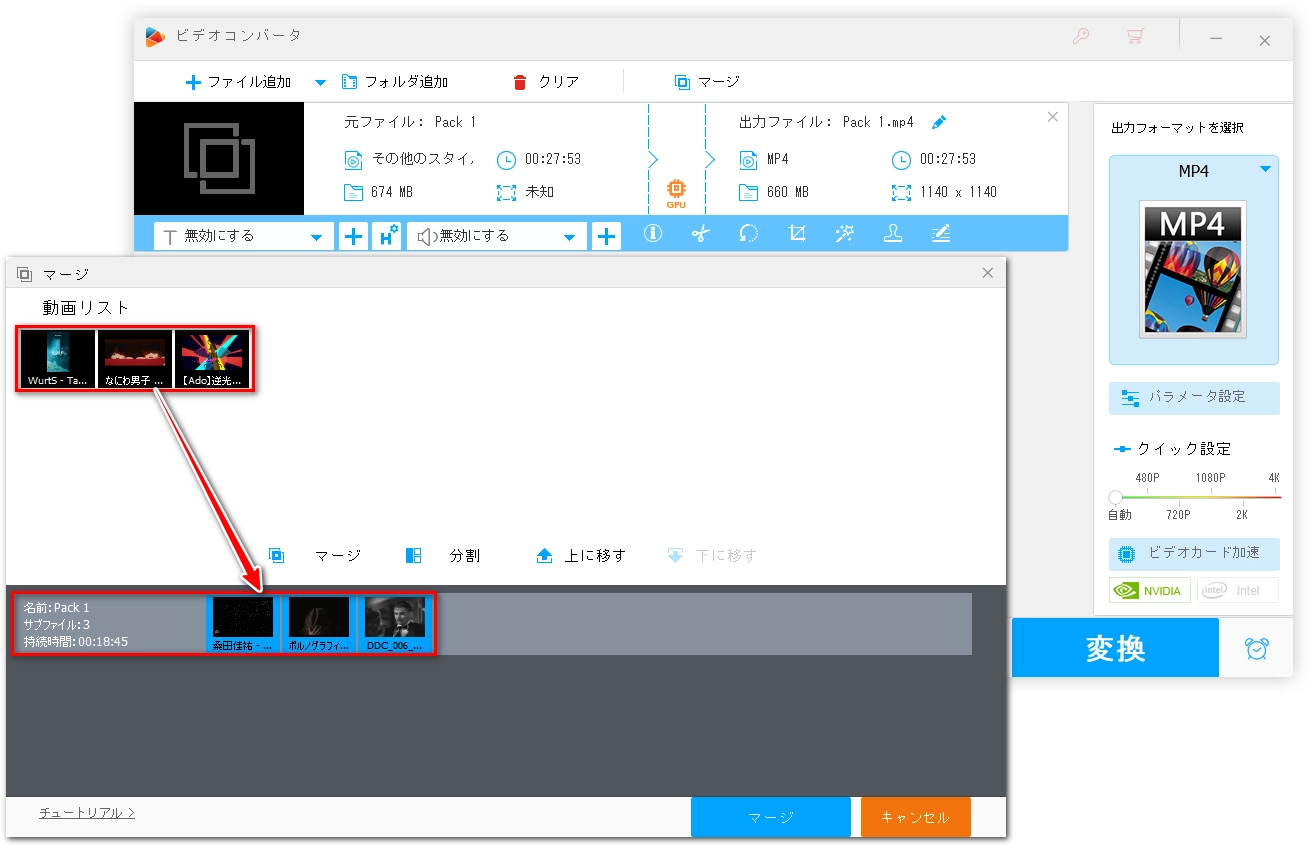This screenshot has width=1311, height=845.
Task: Click the source size 674 MB
Action: (x=392, y=192)
